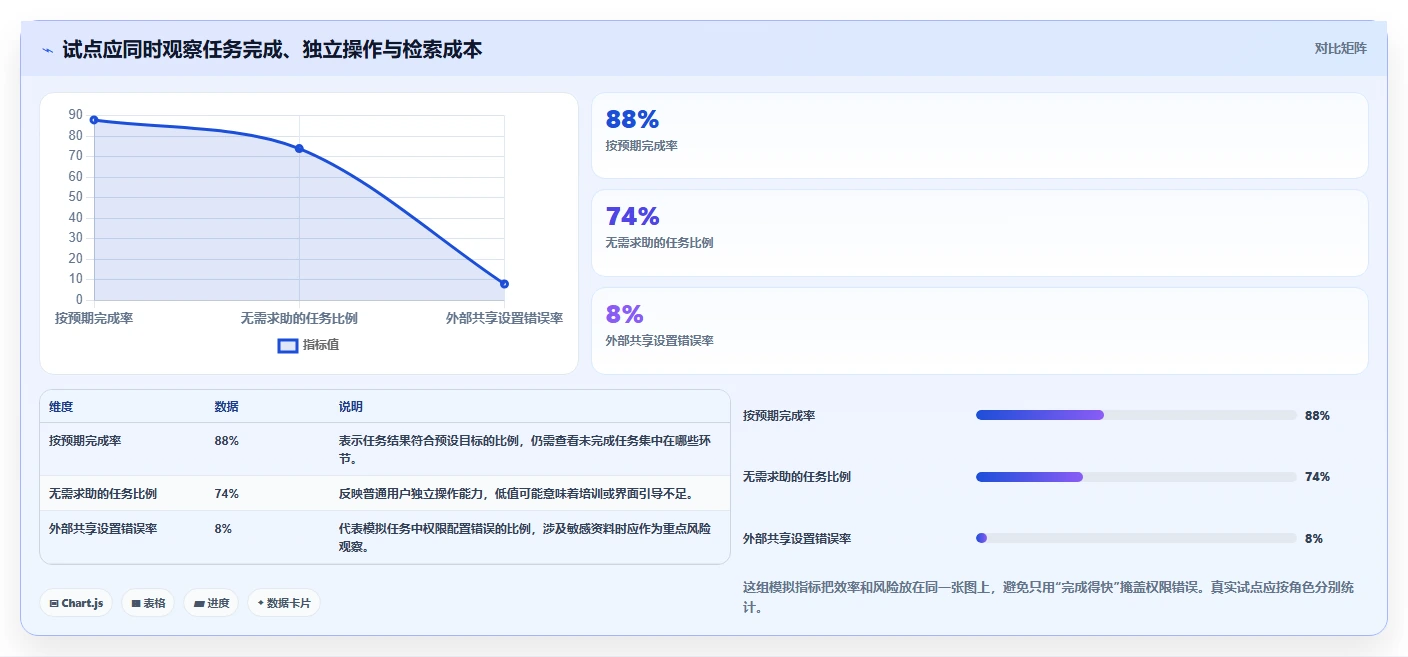Select the 88% 按预期完成率 stat card

979,135
